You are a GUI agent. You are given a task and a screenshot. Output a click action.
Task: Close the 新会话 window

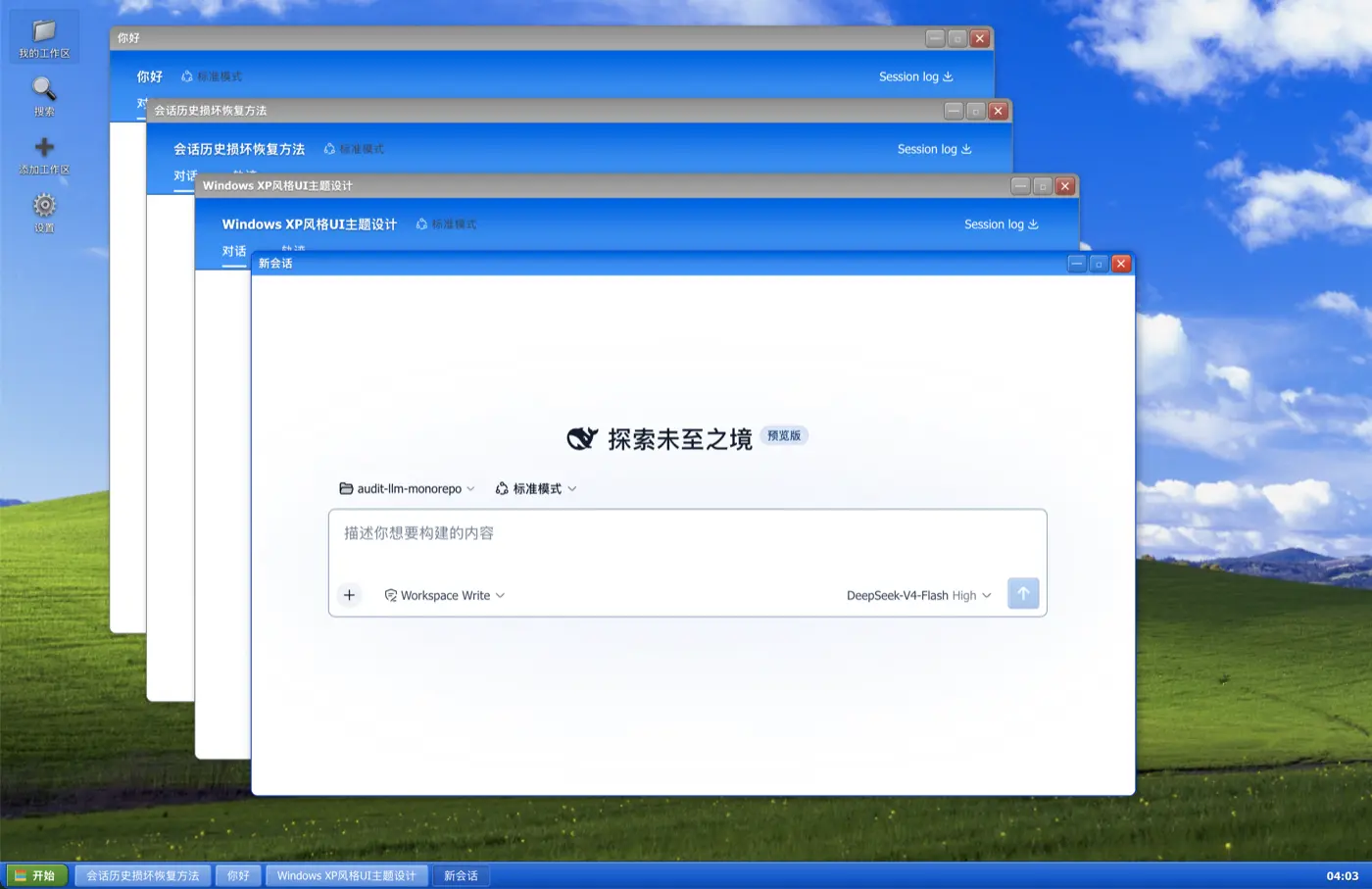coord(1121,264)
